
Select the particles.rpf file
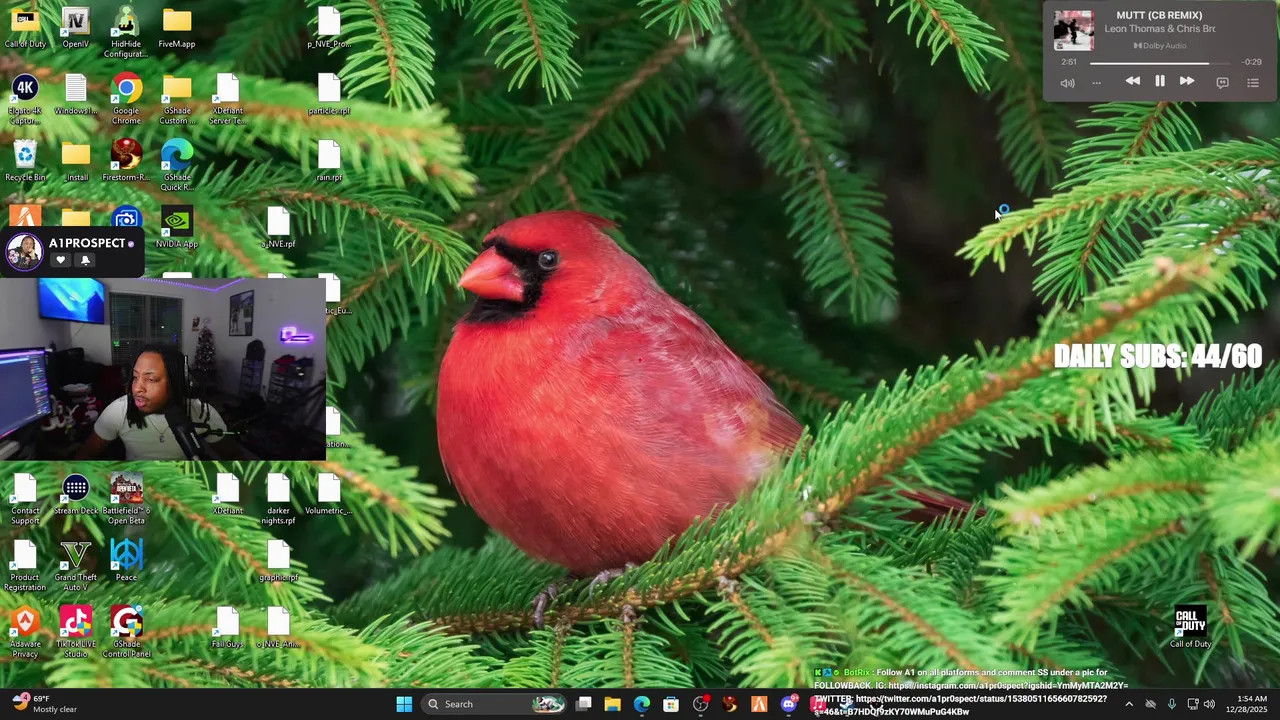(x=329, y=94)
